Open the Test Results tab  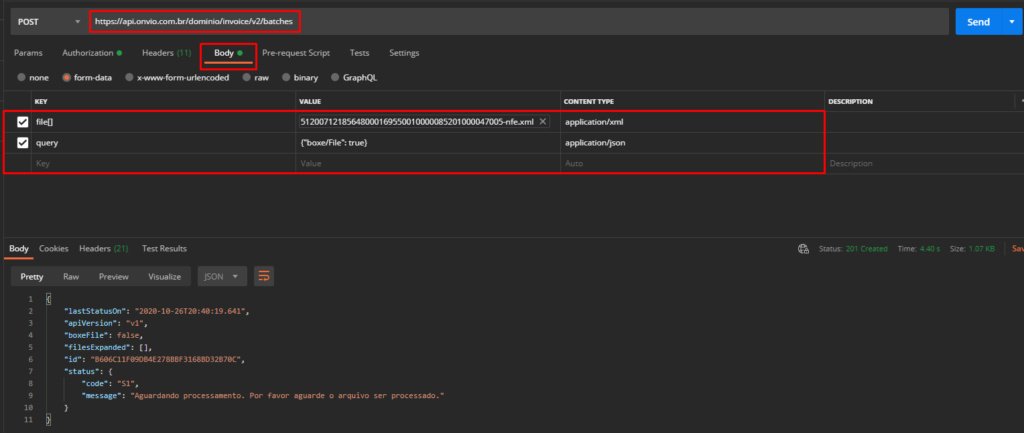(164, 249)
